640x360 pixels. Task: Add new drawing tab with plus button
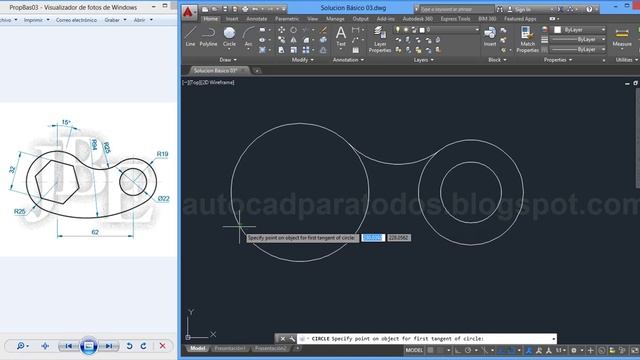pyautogui.click(x=257, y=71)
